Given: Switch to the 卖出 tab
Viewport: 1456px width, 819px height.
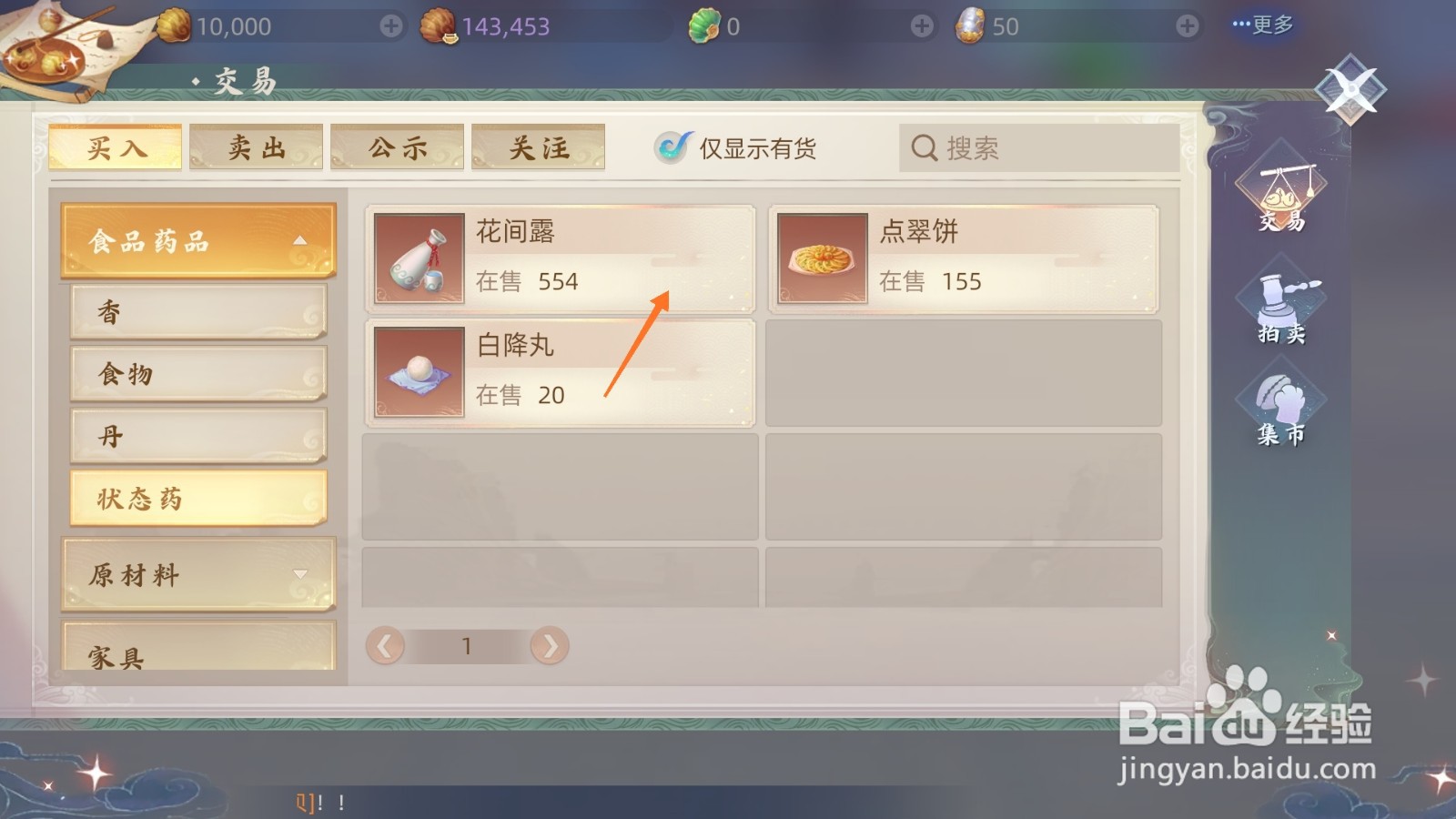Looking at the screenshot, I should click(257, 147).
